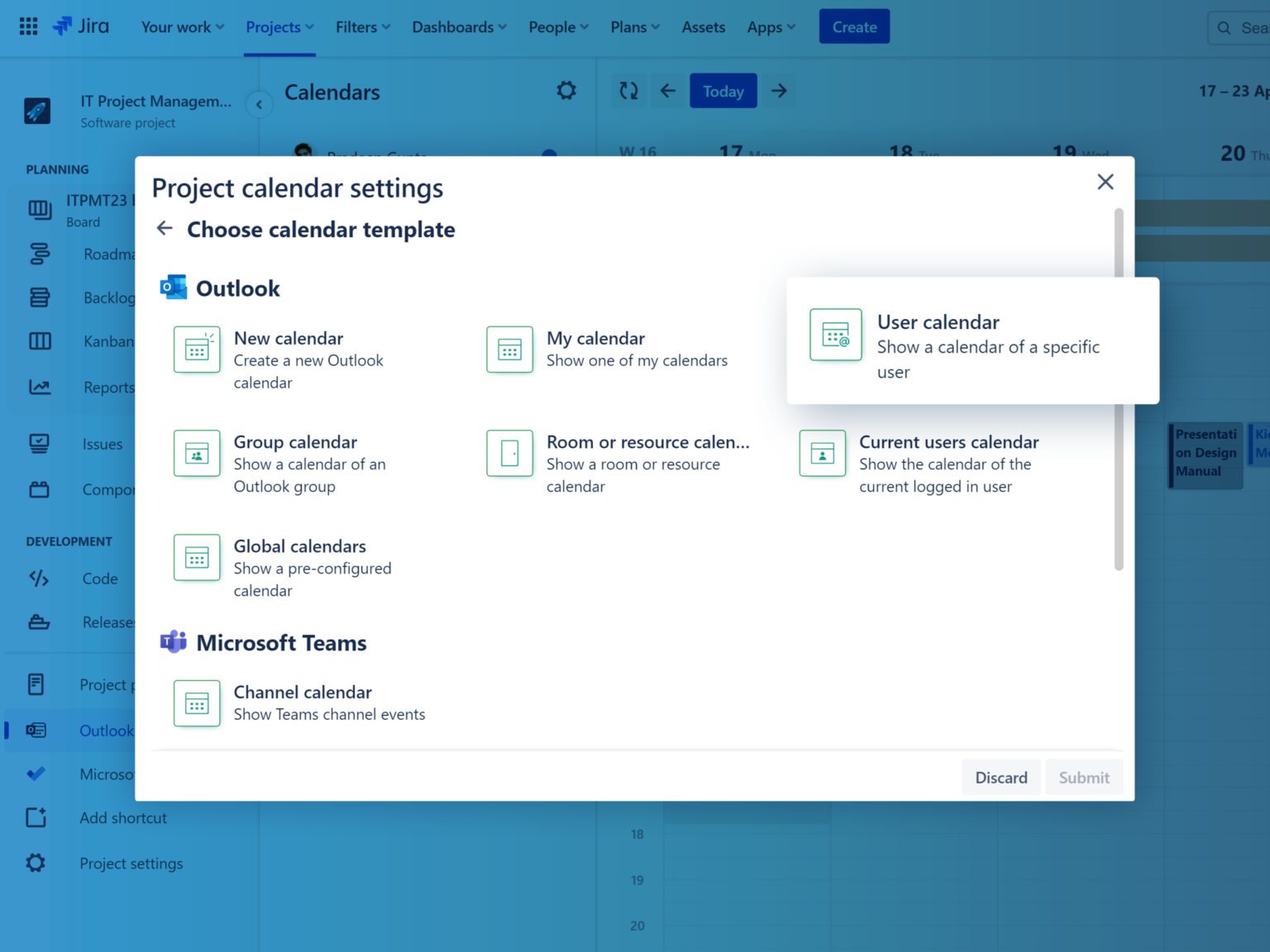1270x952 pixels.
Task: Click the Discard button
Action: click(1001, 777)
